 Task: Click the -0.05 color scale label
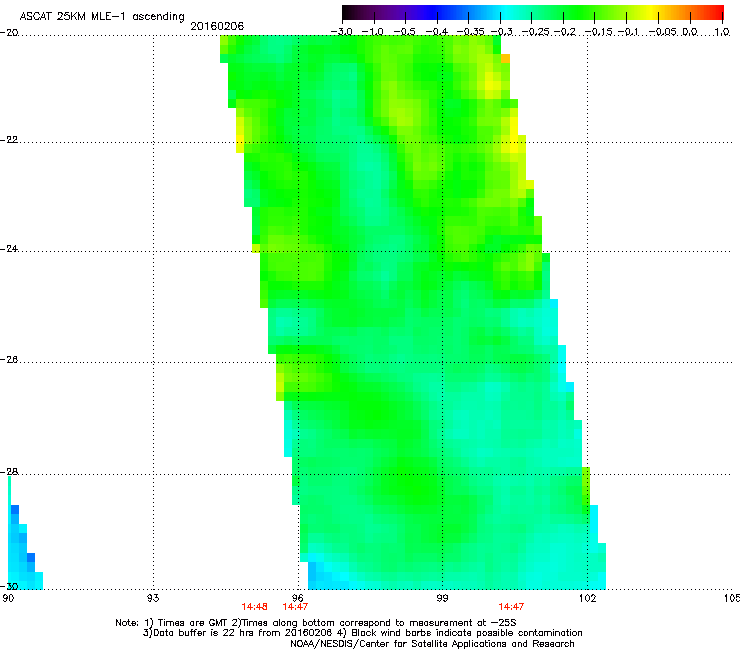pyautogui.click(x=662, y=32)
